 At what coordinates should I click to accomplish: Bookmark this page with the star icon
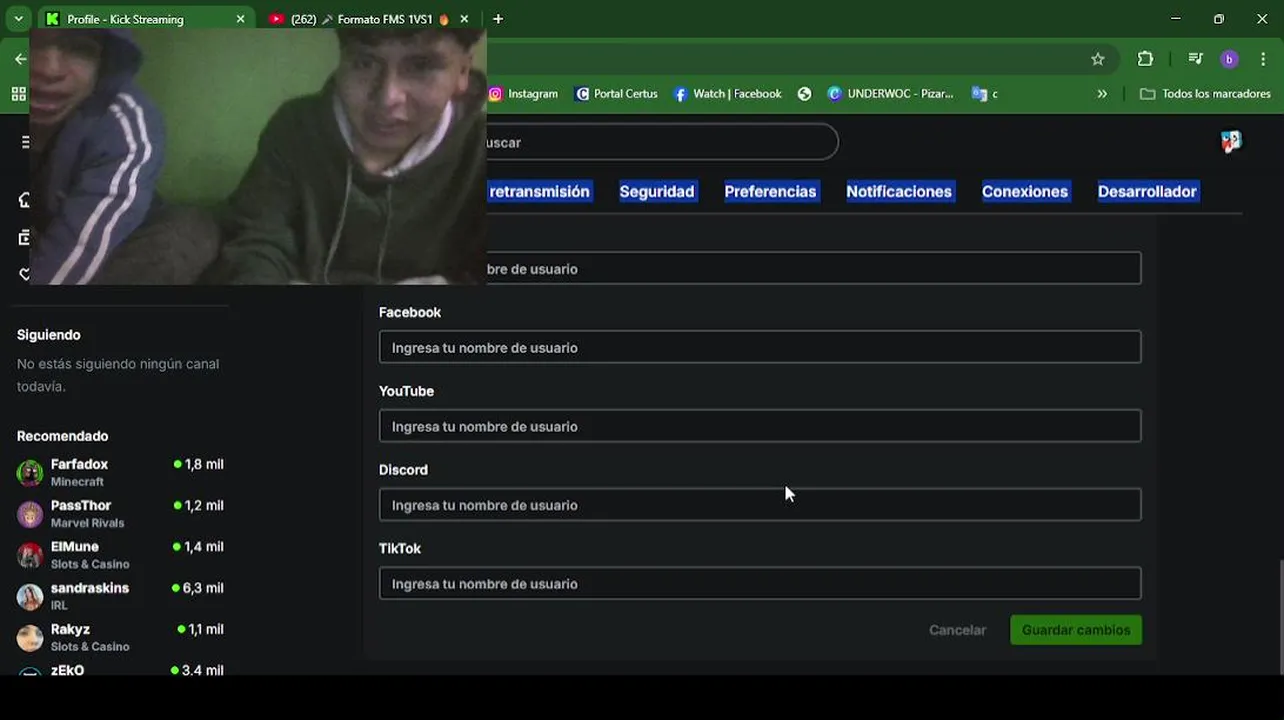point(1098,59)
